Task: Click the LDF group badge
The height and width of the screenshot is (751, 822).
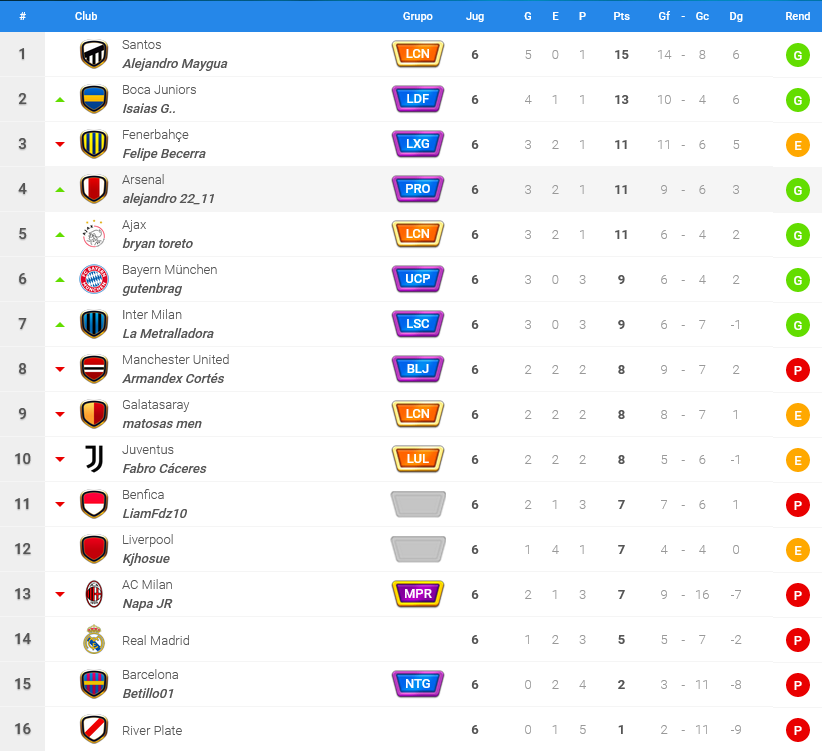Action: click(x=418, y=99)
